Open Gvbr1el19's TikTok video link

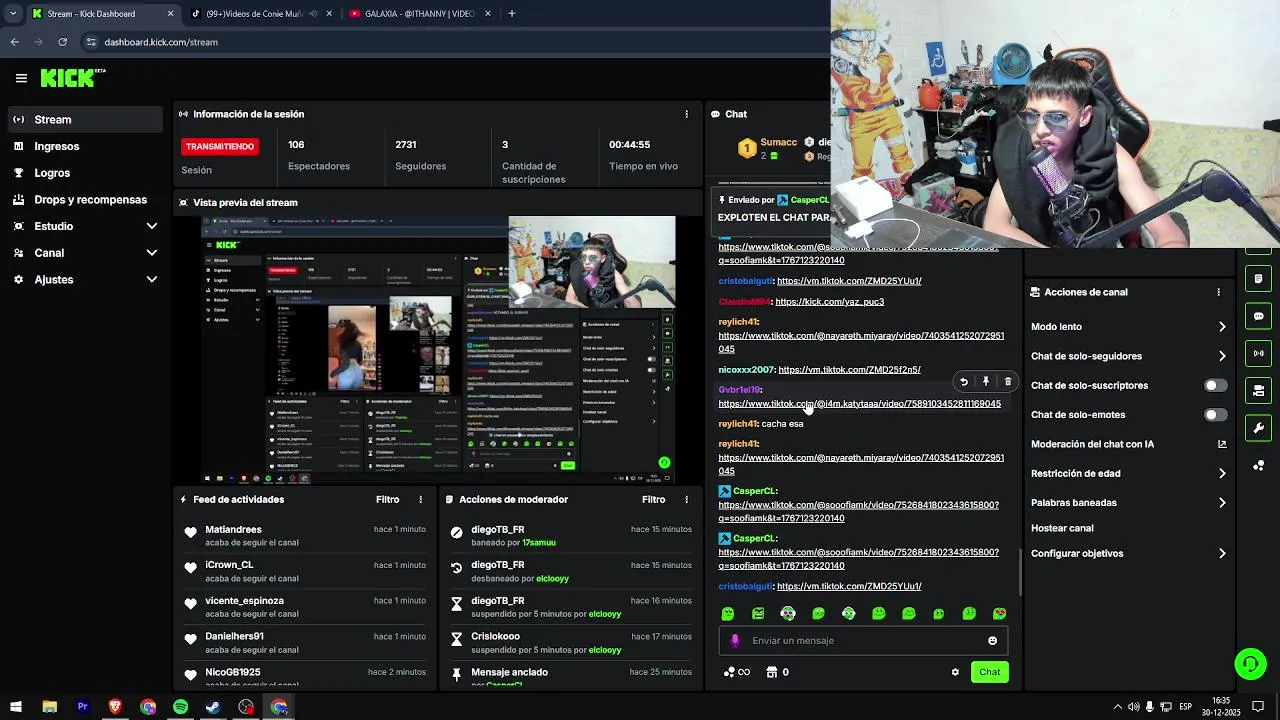pyautogui.click(x=859, y=404)
